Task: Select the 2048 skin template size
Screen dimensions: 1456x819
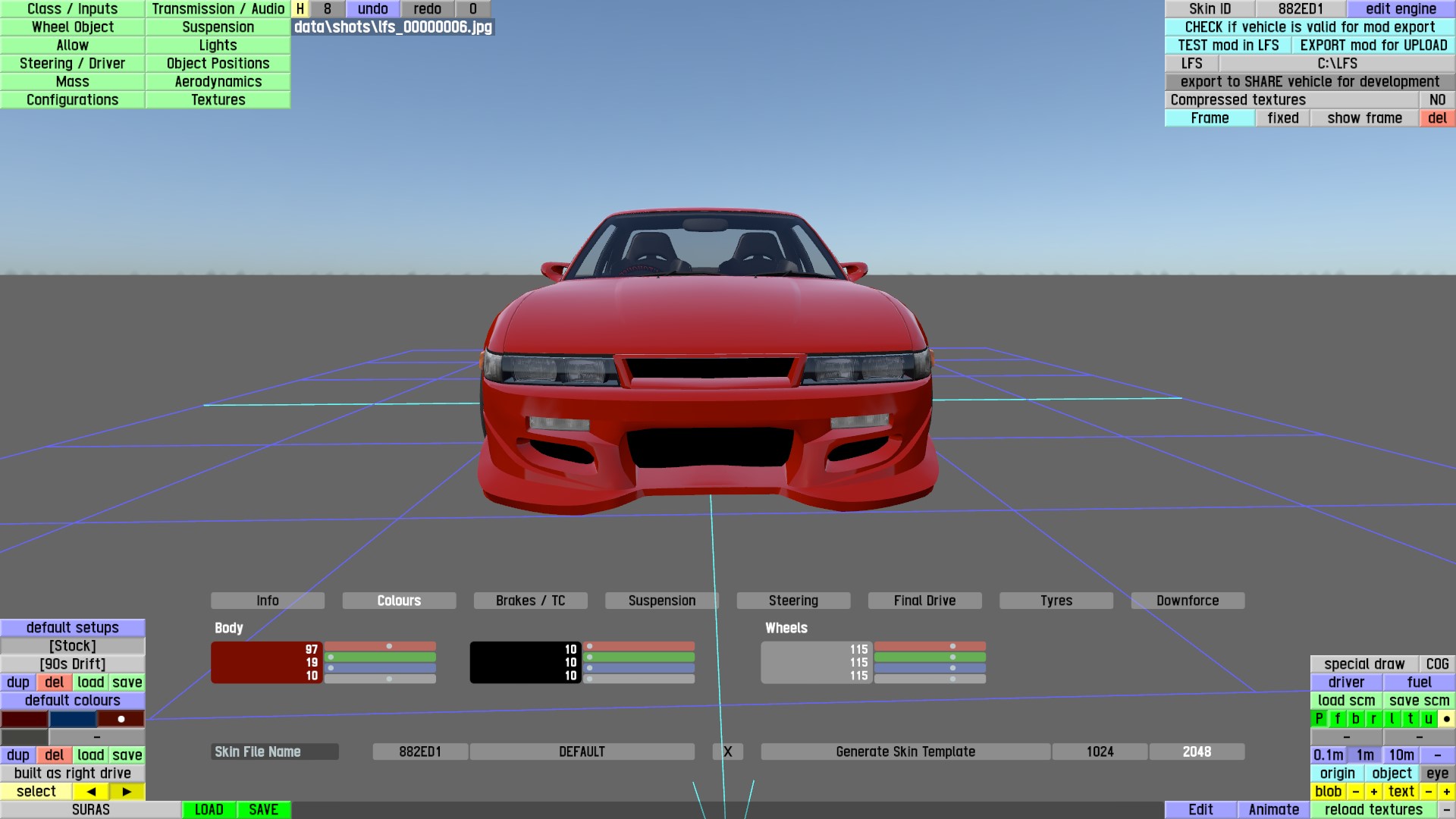Action: pyautogui.click(x=1197, y=752)
